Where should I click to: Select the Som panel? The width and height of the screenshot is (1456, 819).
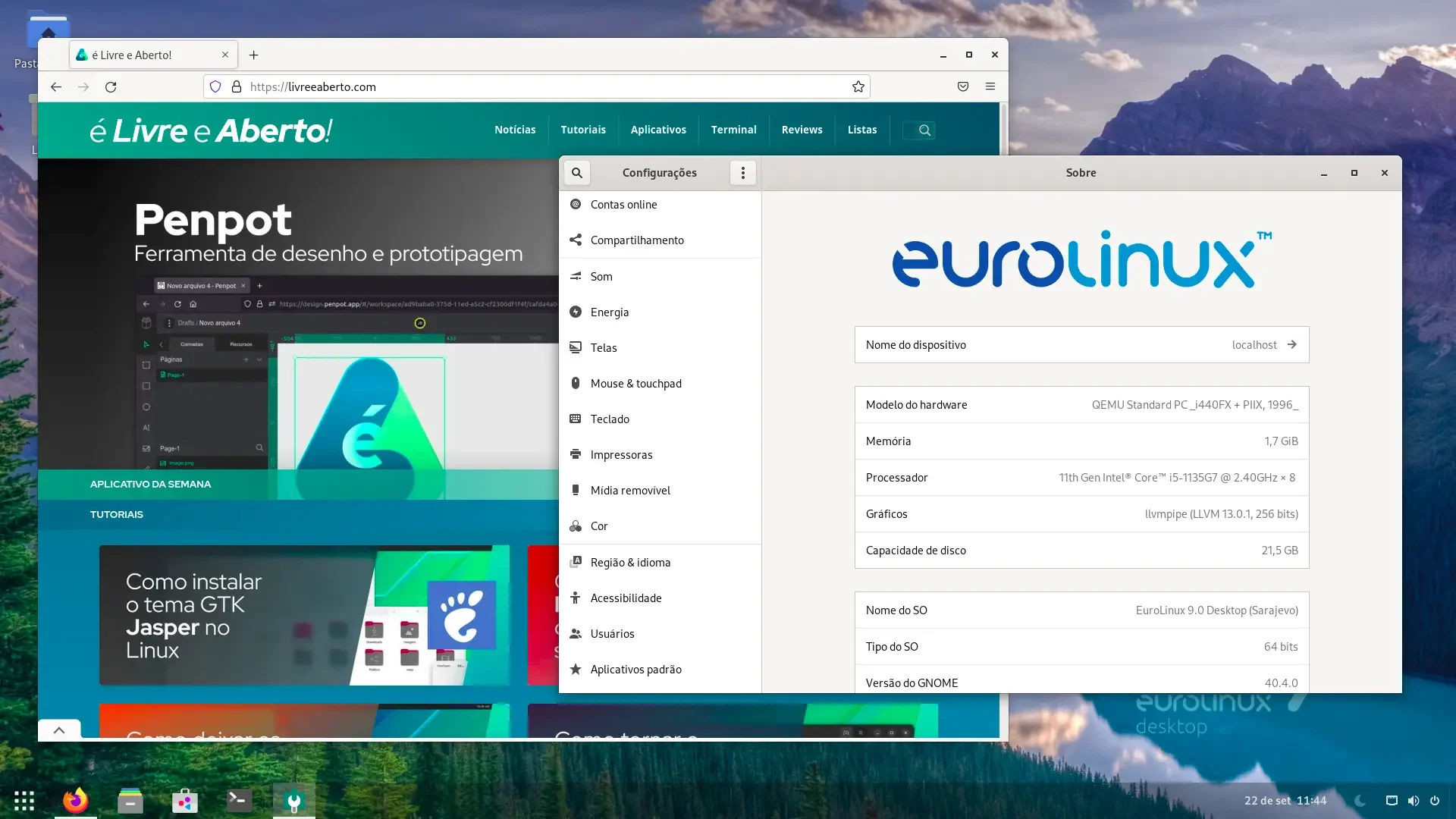coord(660,277)
